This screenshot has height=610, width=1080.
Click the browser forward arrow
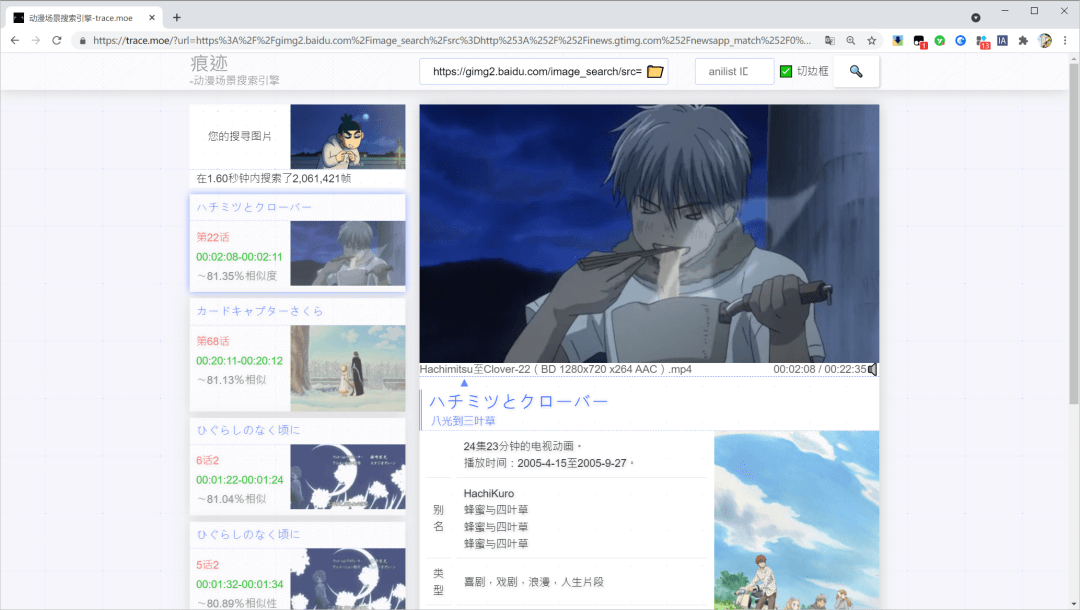(x=36, y=41)
